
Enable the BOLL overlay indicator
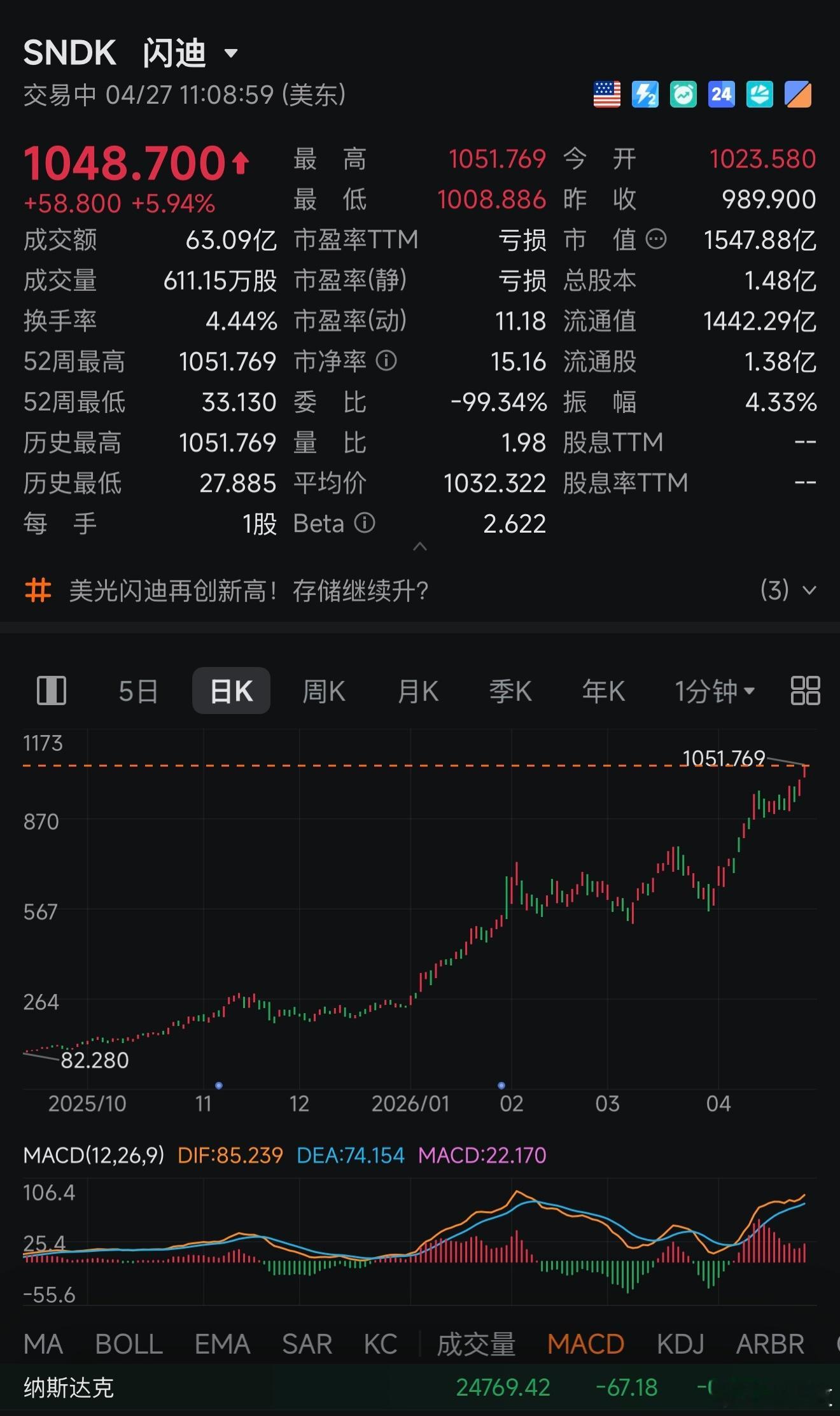[x=129, y=1343]
